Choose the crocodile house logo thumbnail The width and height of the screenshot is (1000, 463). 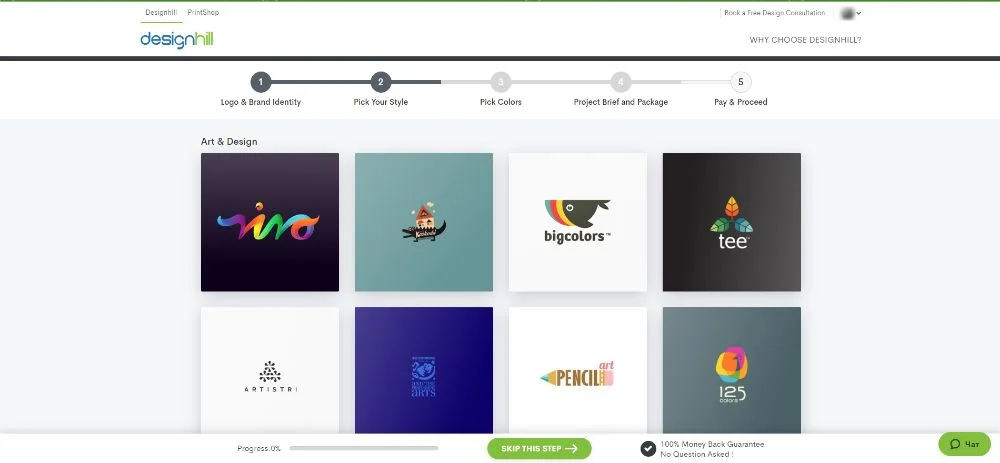424,222
